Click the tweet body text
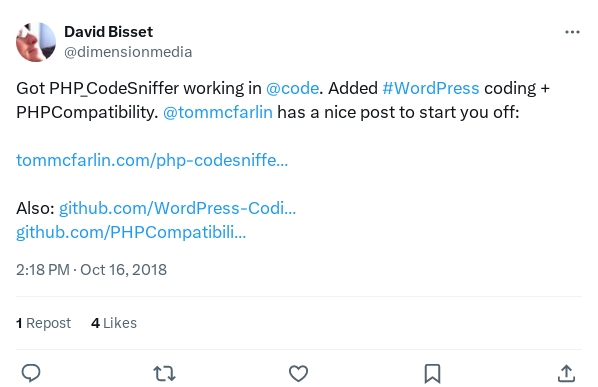 283,100
